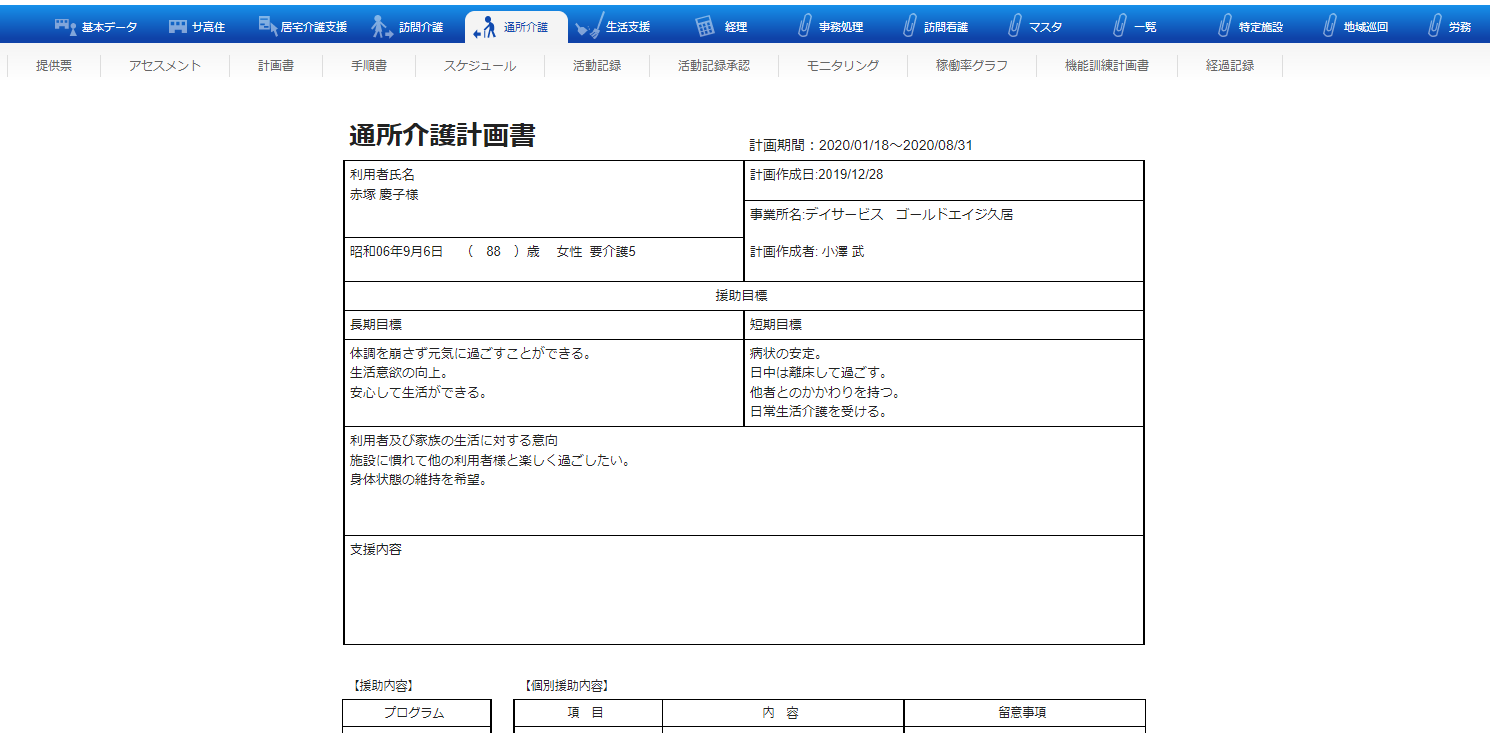Click the マスタ paperclip icon

coord(1014,26)
